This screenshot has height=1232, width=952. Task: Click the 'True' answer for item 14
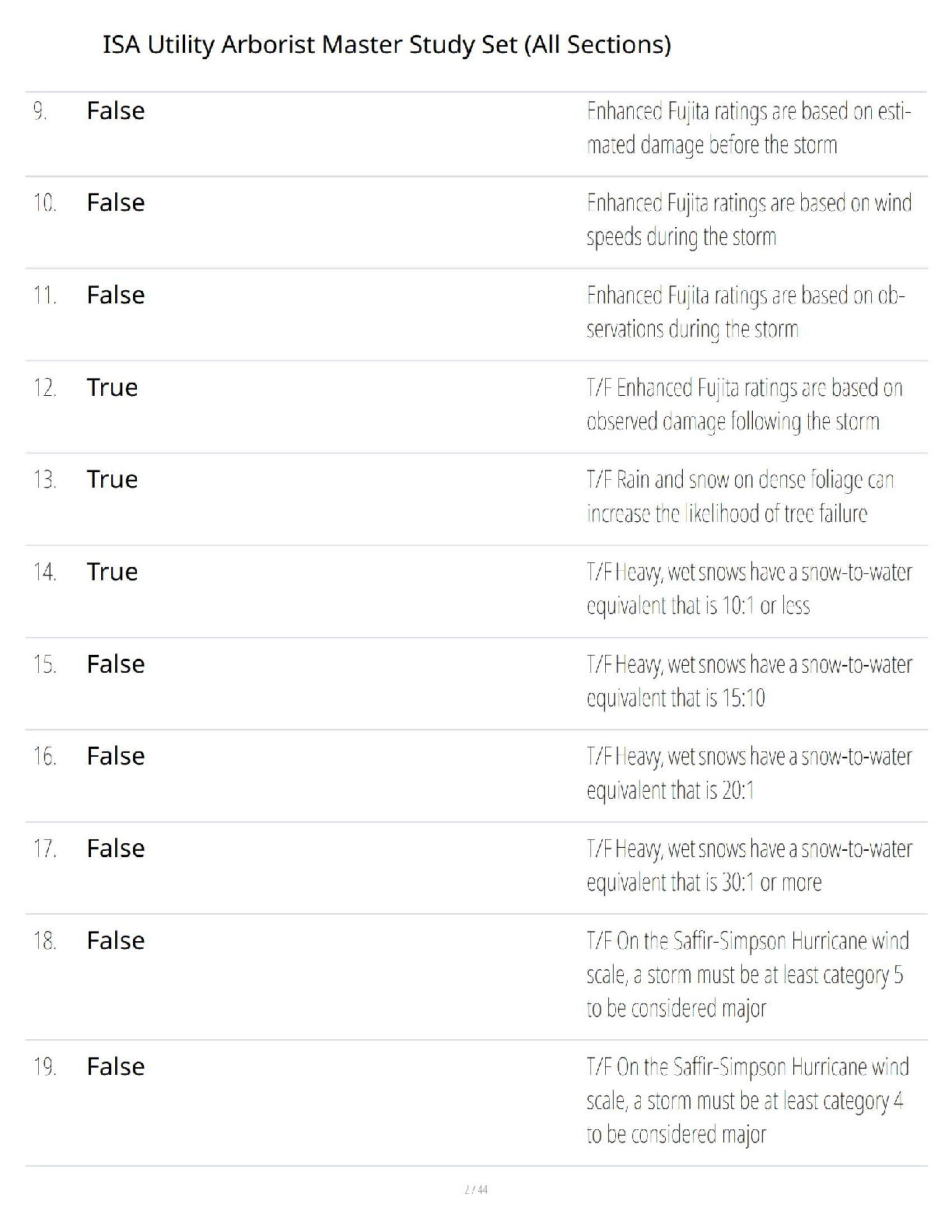(x=112, y=572)
